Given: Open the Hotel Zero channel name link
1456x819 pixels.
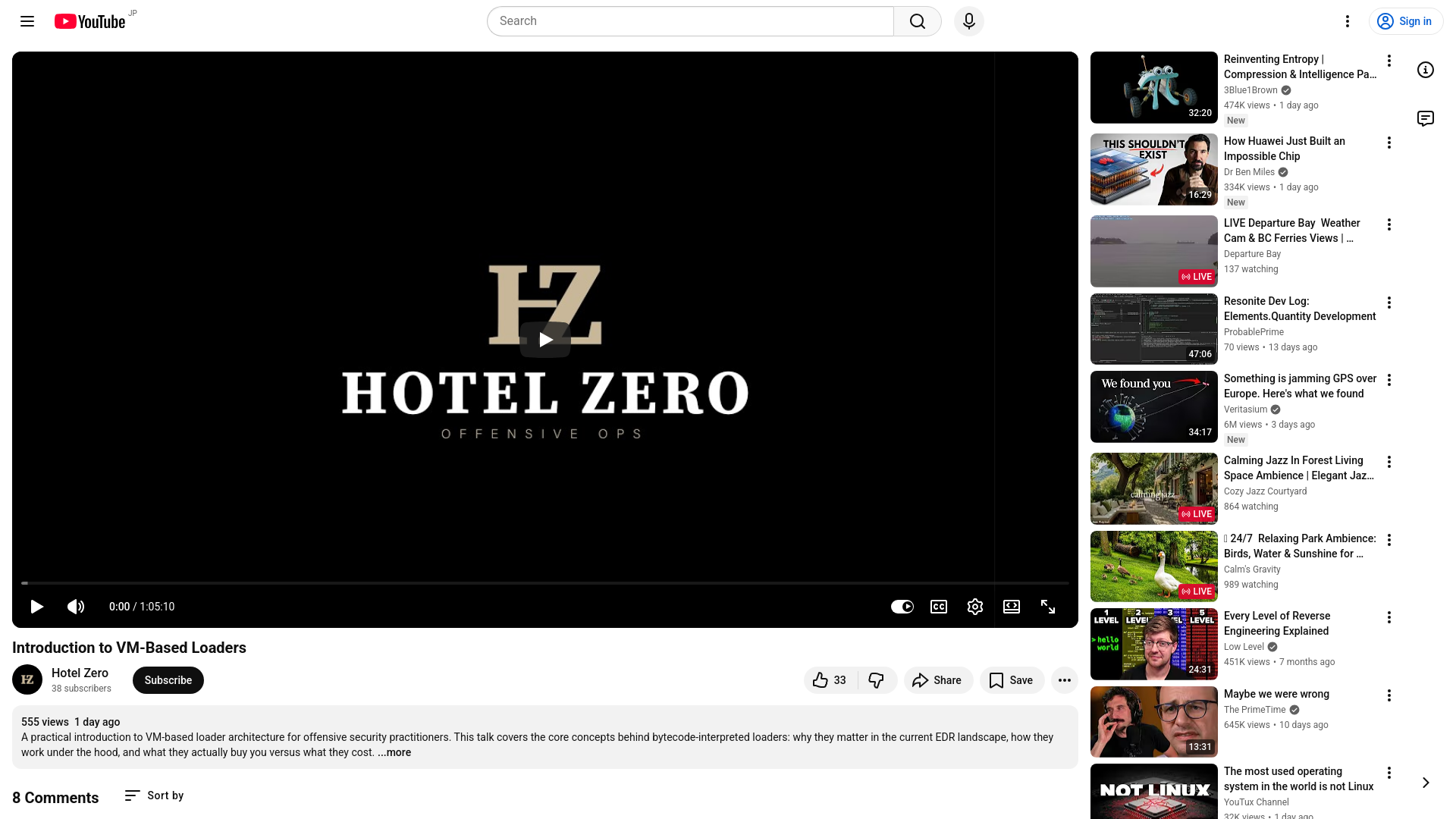Looking at the screenshot, I should tap(80, 673).
